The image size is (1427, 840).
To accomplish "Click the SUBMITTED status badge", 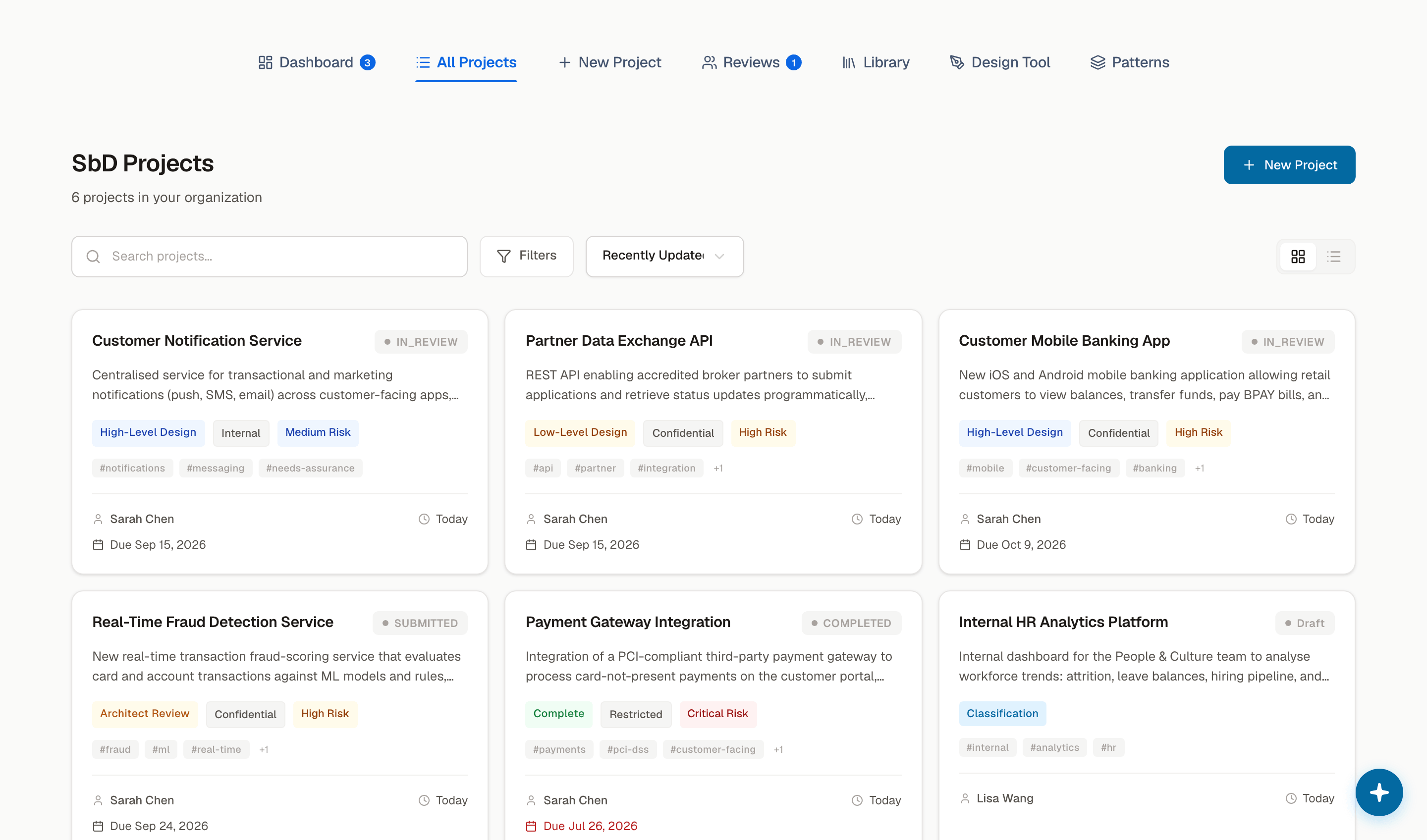I will click(420, 623).
